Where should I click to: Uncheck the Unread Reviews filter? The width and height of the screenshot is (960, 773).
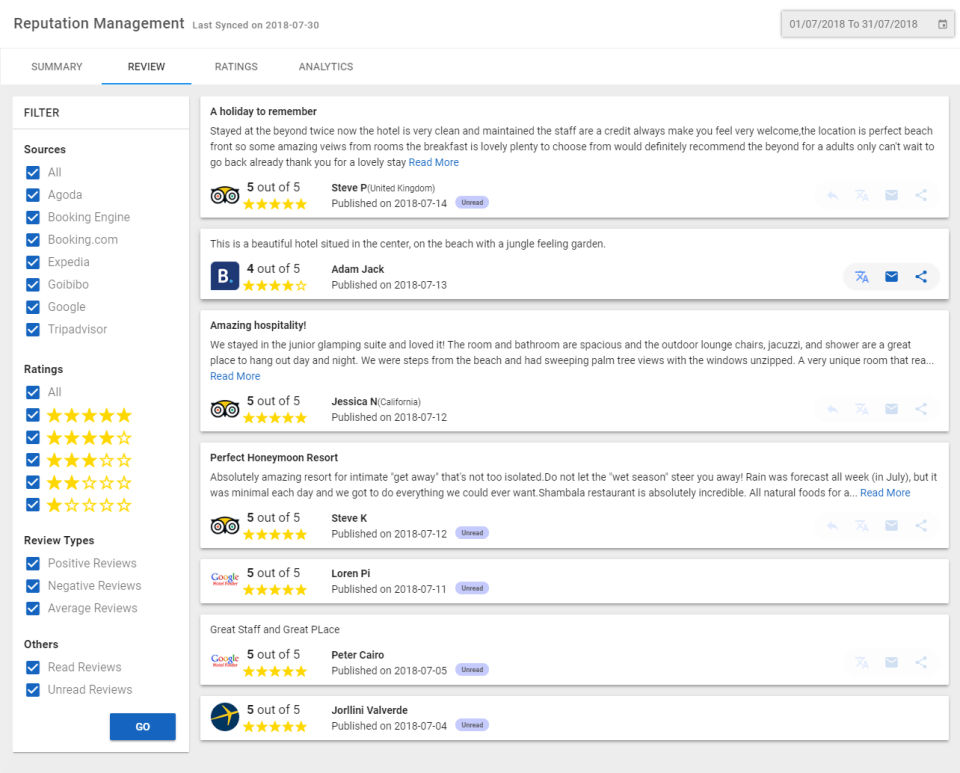(x=33, y=690)
